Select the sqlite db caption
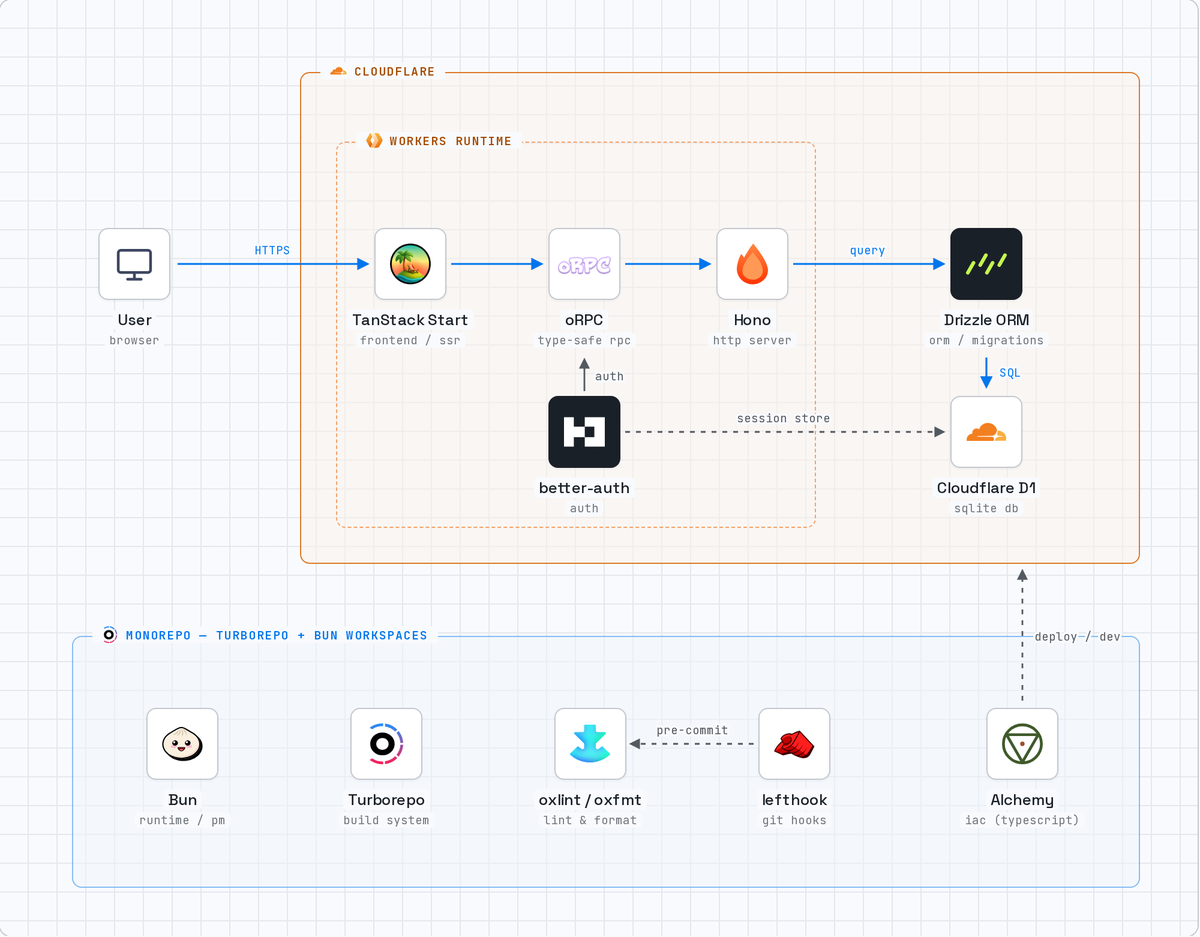The image size is (1200, 937). click(x=986, y=508)
